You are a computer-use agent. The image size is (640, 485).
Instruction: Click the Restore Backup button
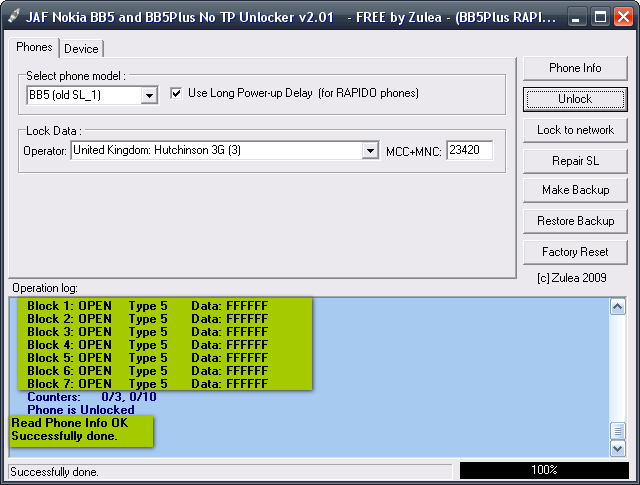pos(575,221)
